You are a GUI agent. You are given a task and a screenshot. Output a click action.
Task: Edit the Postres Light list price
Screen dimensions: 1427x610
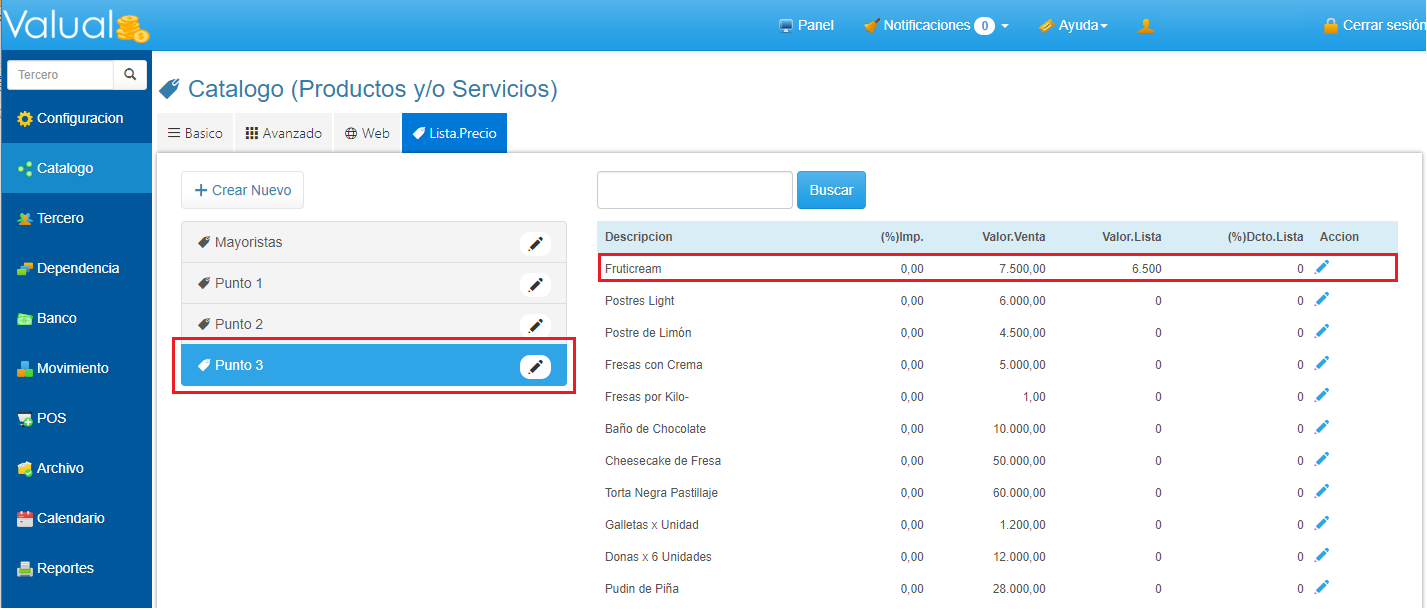point(1322,299)
